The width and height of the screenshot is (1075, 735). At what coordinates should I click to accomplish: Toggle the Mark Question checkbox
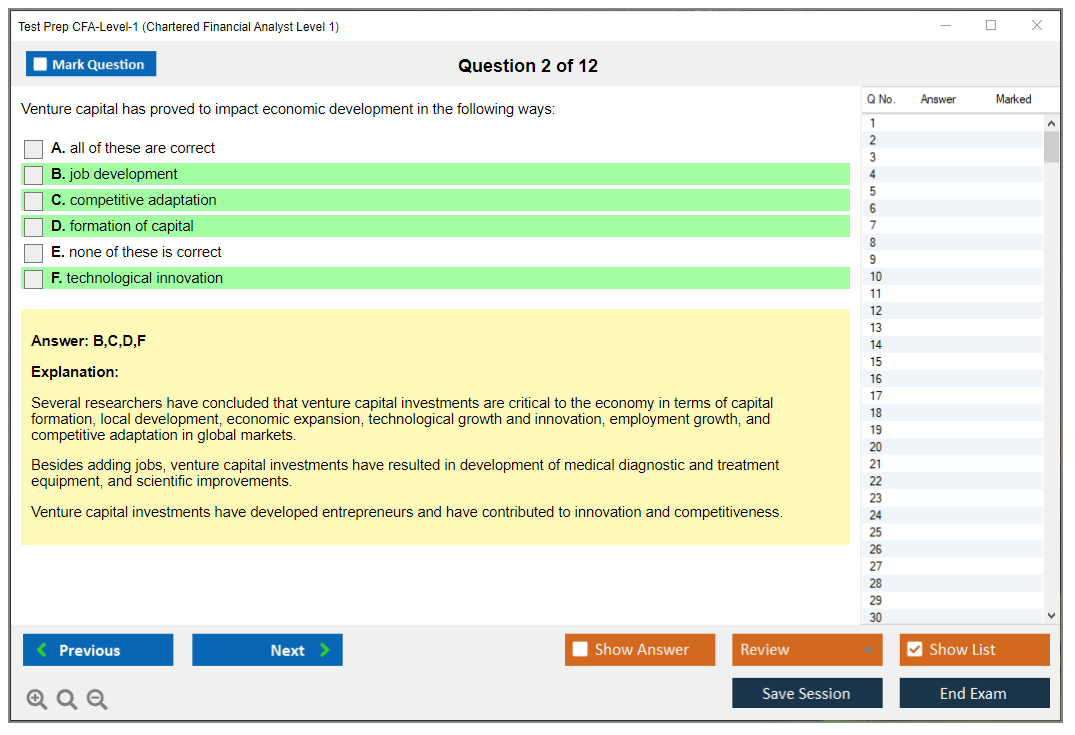[41, 65]
